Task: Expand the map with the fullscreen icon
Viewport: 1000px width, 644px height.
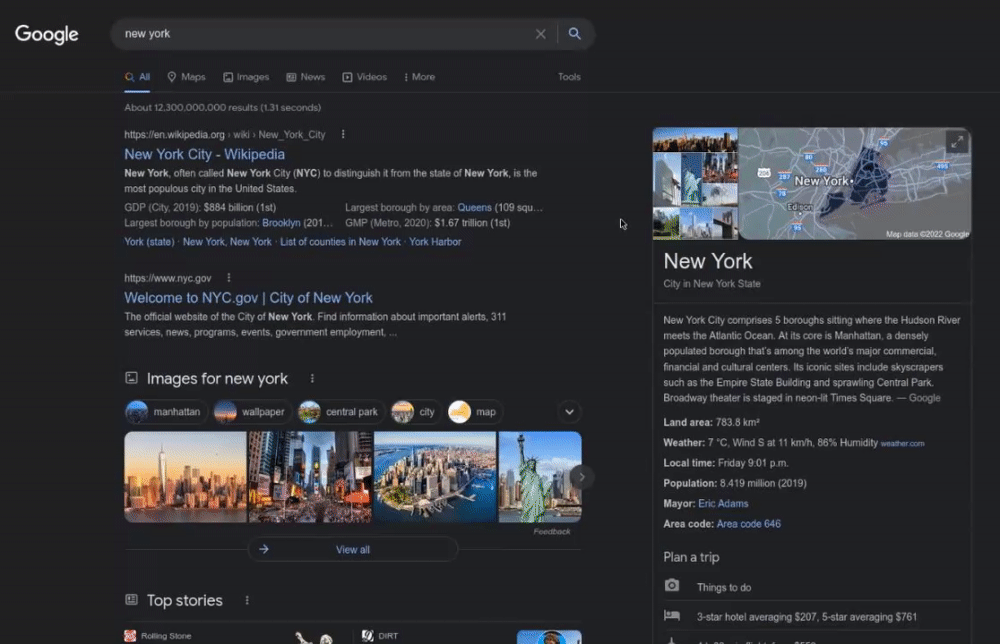Action: point(957,142)
